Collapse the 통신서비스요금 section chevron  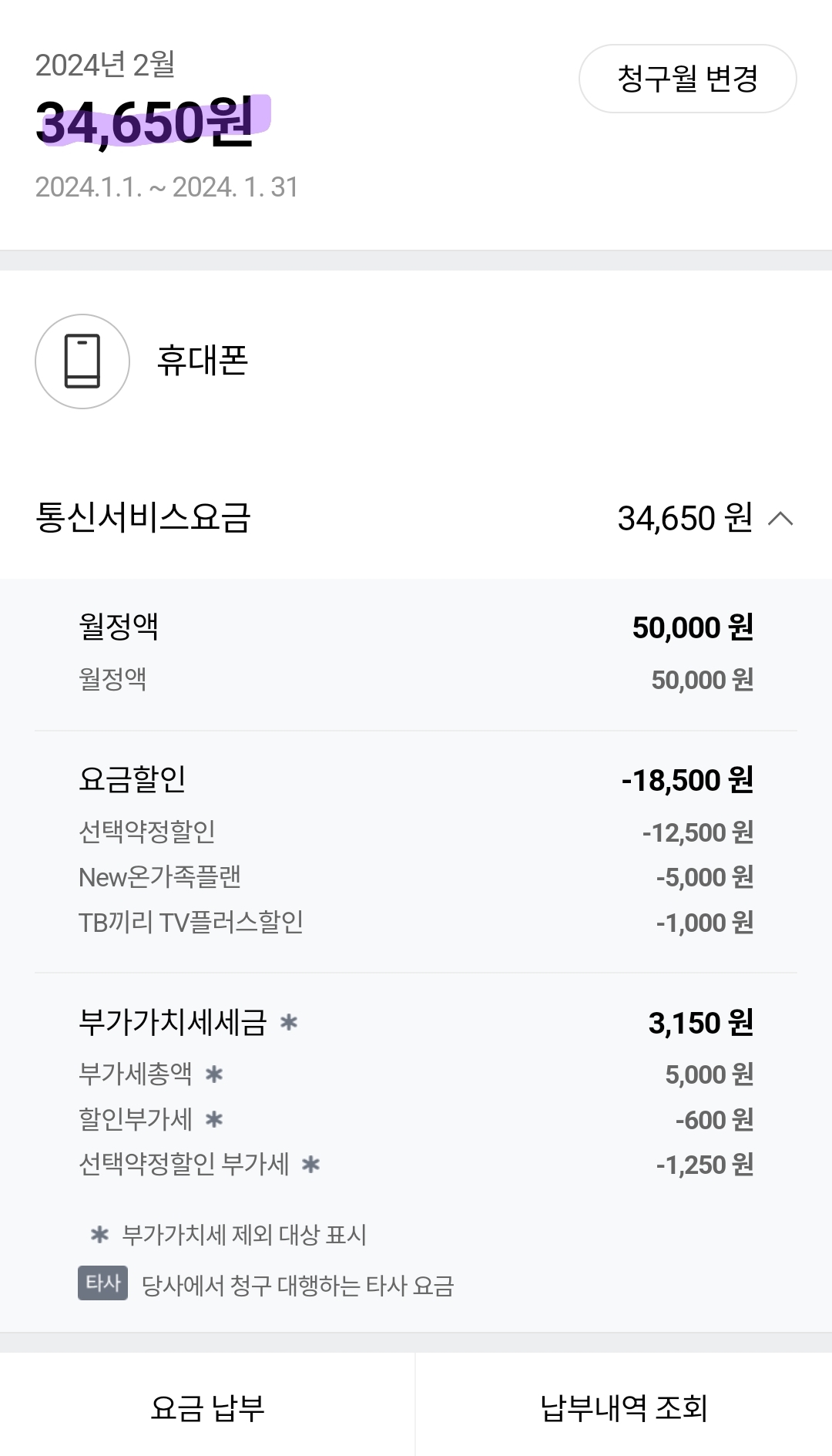click(780, 519)
